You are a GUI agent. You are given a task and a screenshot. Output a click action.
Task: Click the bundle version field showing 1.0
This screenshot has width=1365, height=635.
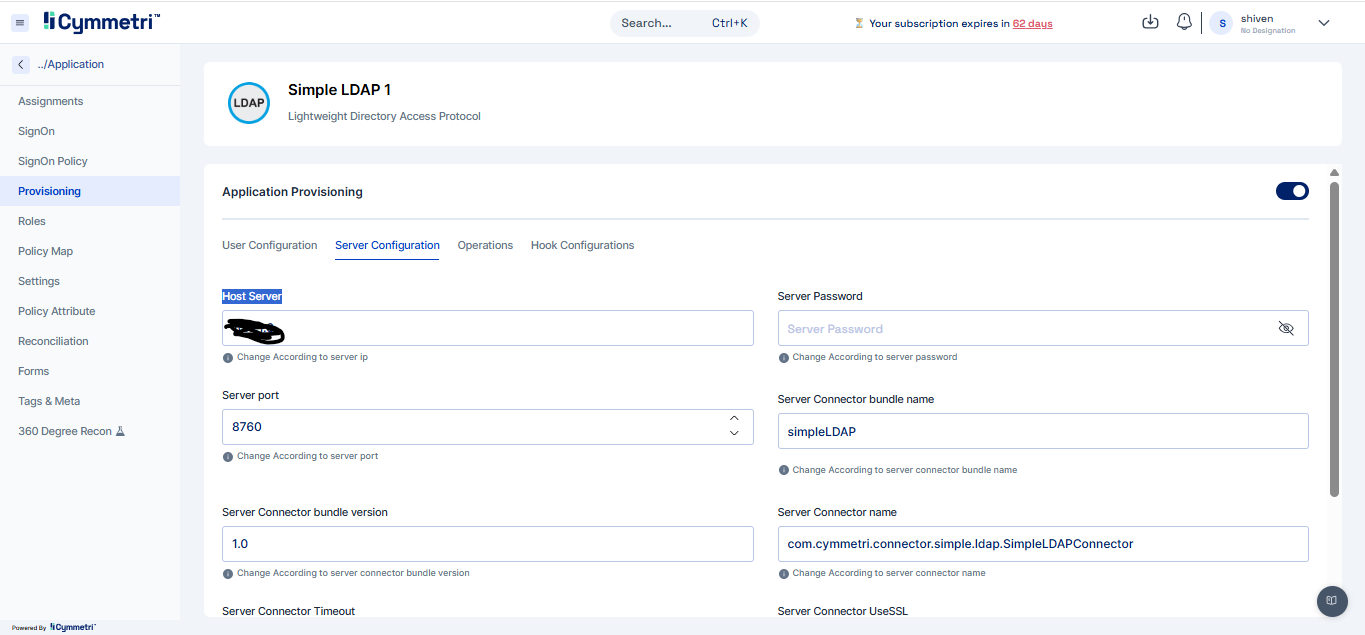click(x=488, y=544)
